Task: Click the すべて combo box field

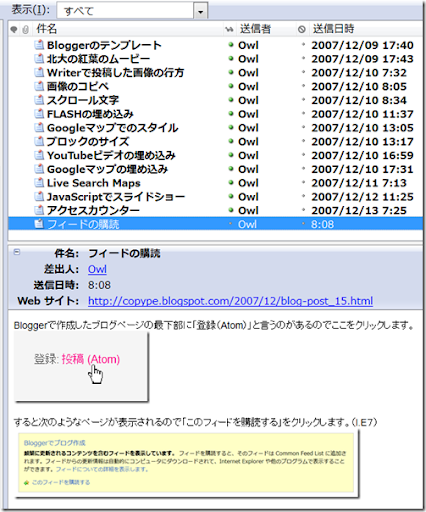Action: click(x=132, y=11)
